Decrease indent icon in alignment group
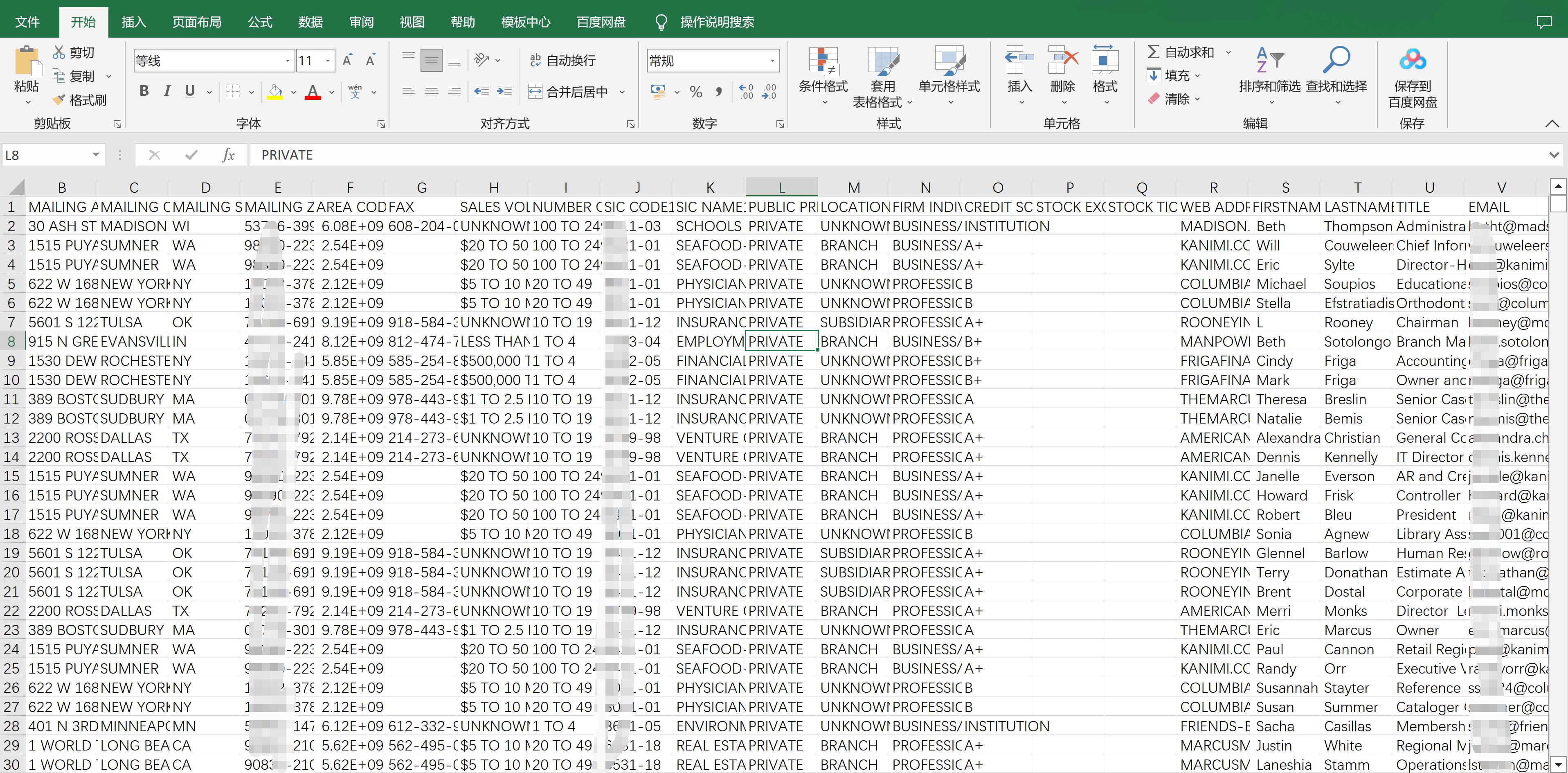Viewport: 1568px width, 773px height. click(x=481, y=91)
